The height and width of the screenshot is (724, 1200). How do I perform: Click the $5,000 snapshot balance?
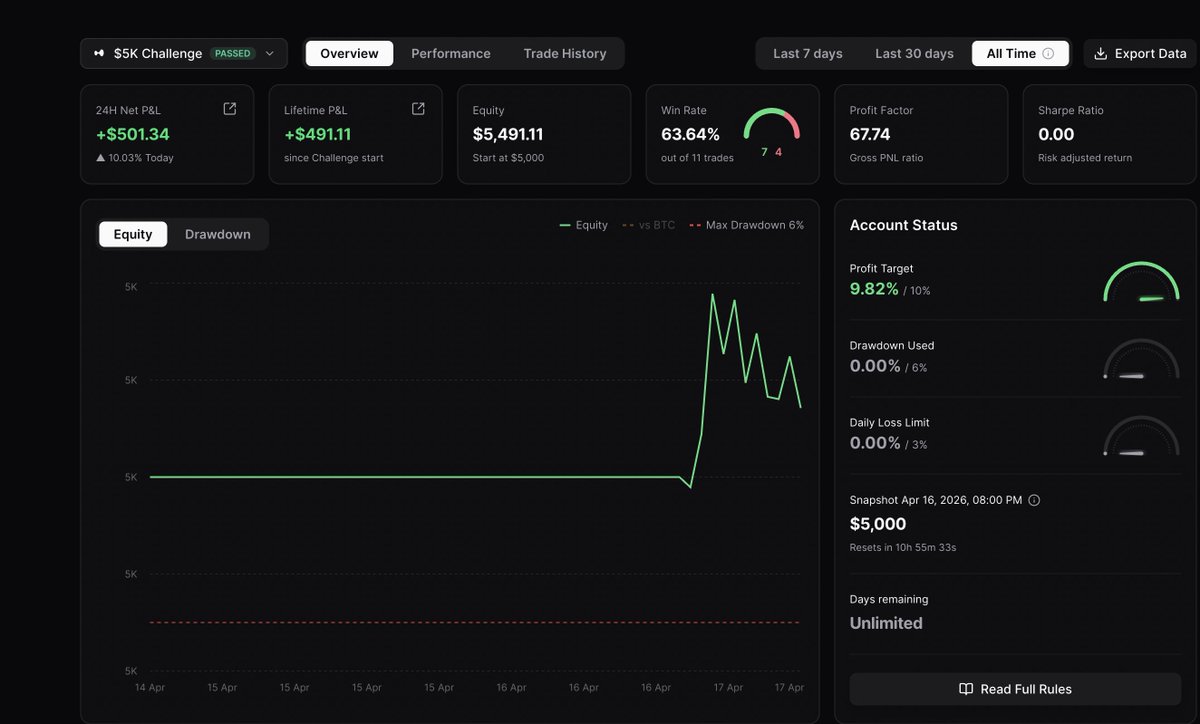coord(878,524)
